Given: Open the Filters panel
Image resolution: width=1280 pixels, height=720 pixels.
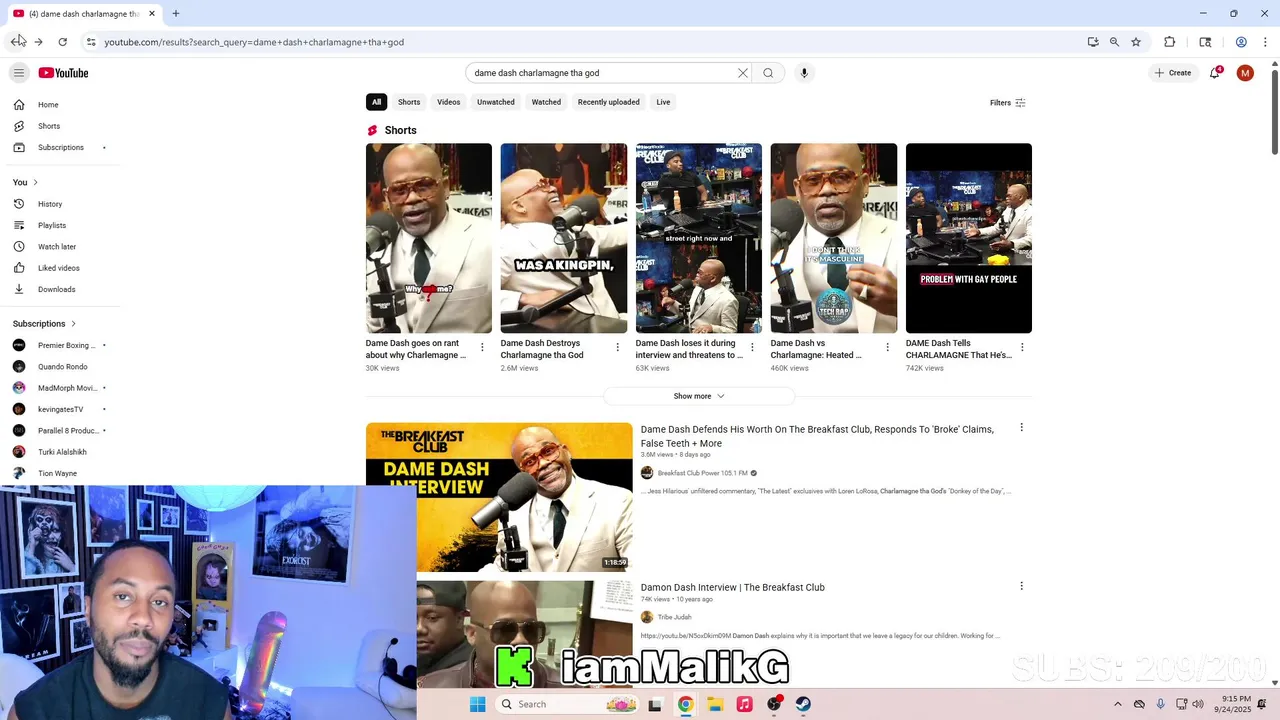Looking at the screenshot, I should pyautogui.click(x=1008, y=103).
